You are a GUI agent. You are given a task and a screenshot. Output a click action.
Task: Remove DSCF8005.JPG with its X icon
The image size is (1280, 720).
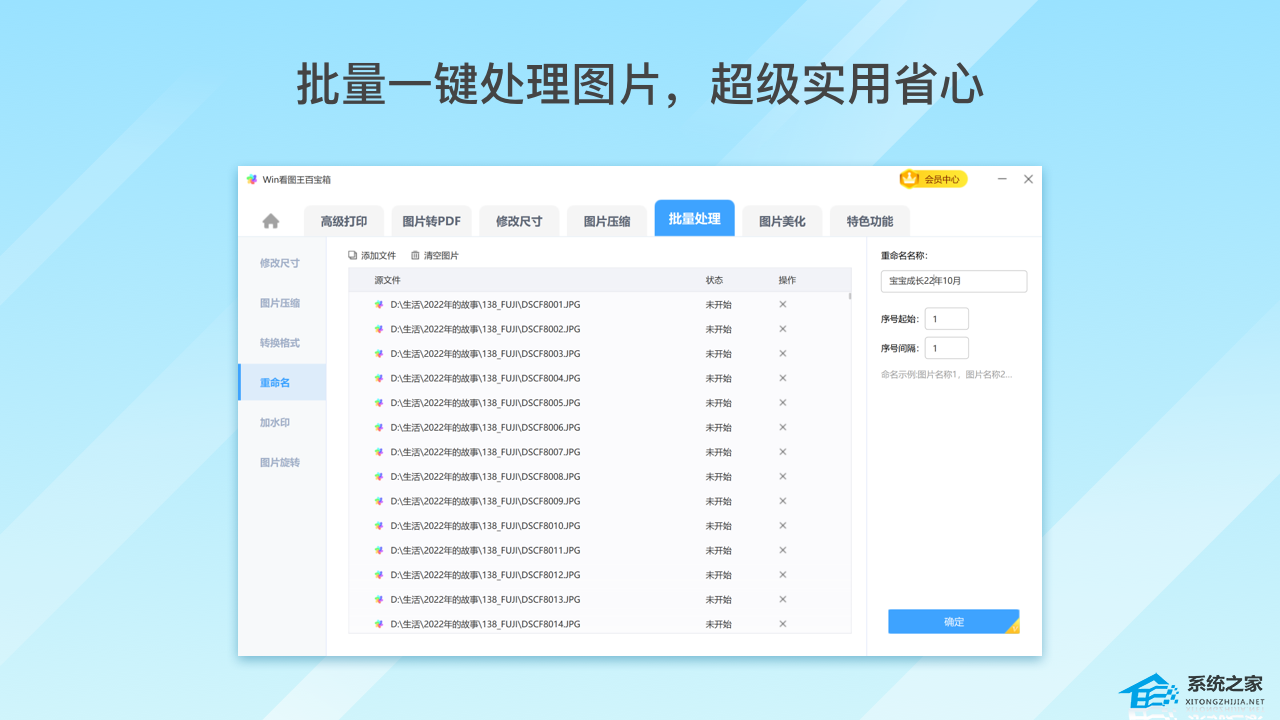click(x=783, y=403)
